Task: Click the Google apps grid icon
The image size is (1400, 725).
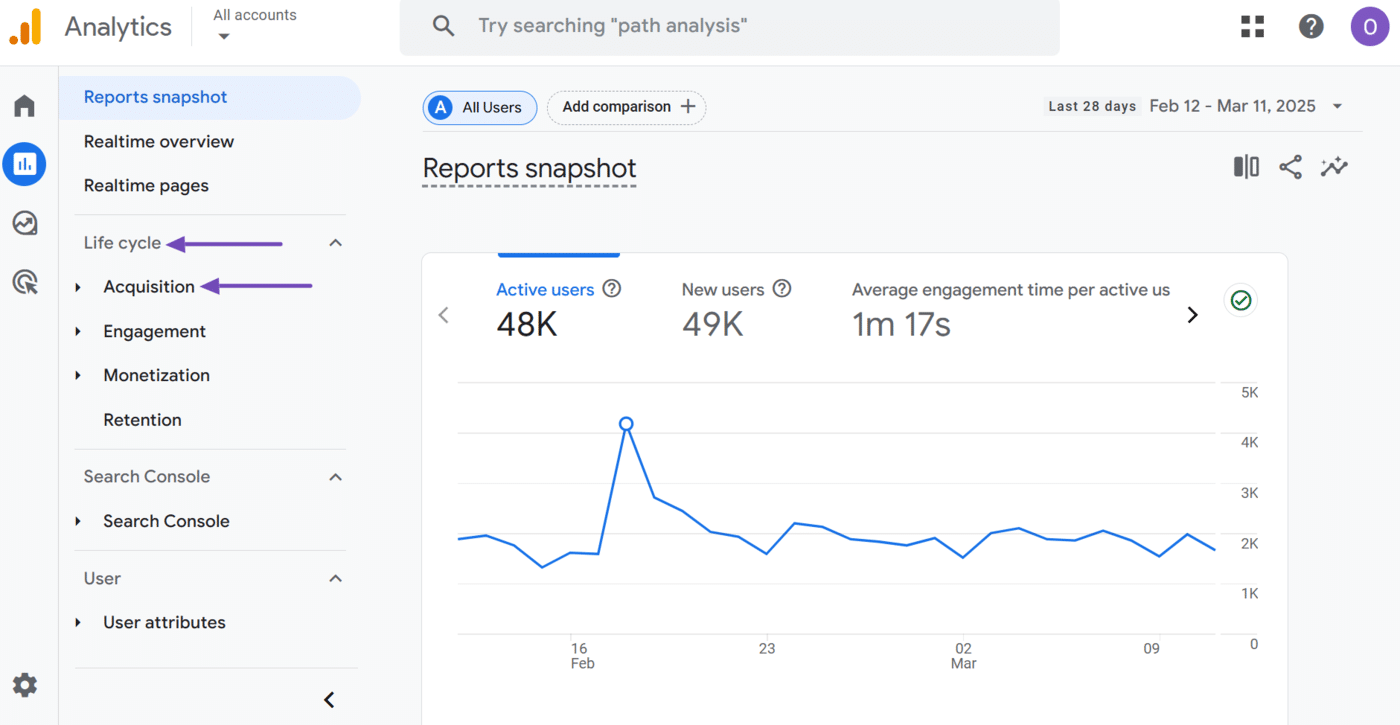Action: coord(1252,27)
